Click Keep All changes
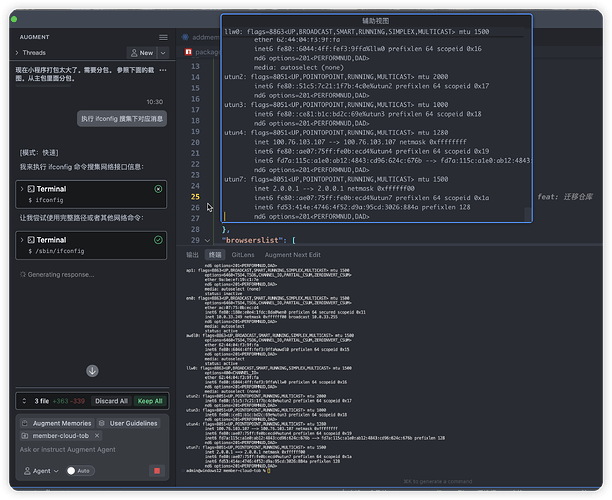The height and width of the screenshot is (500, 612). pos(150,401)
